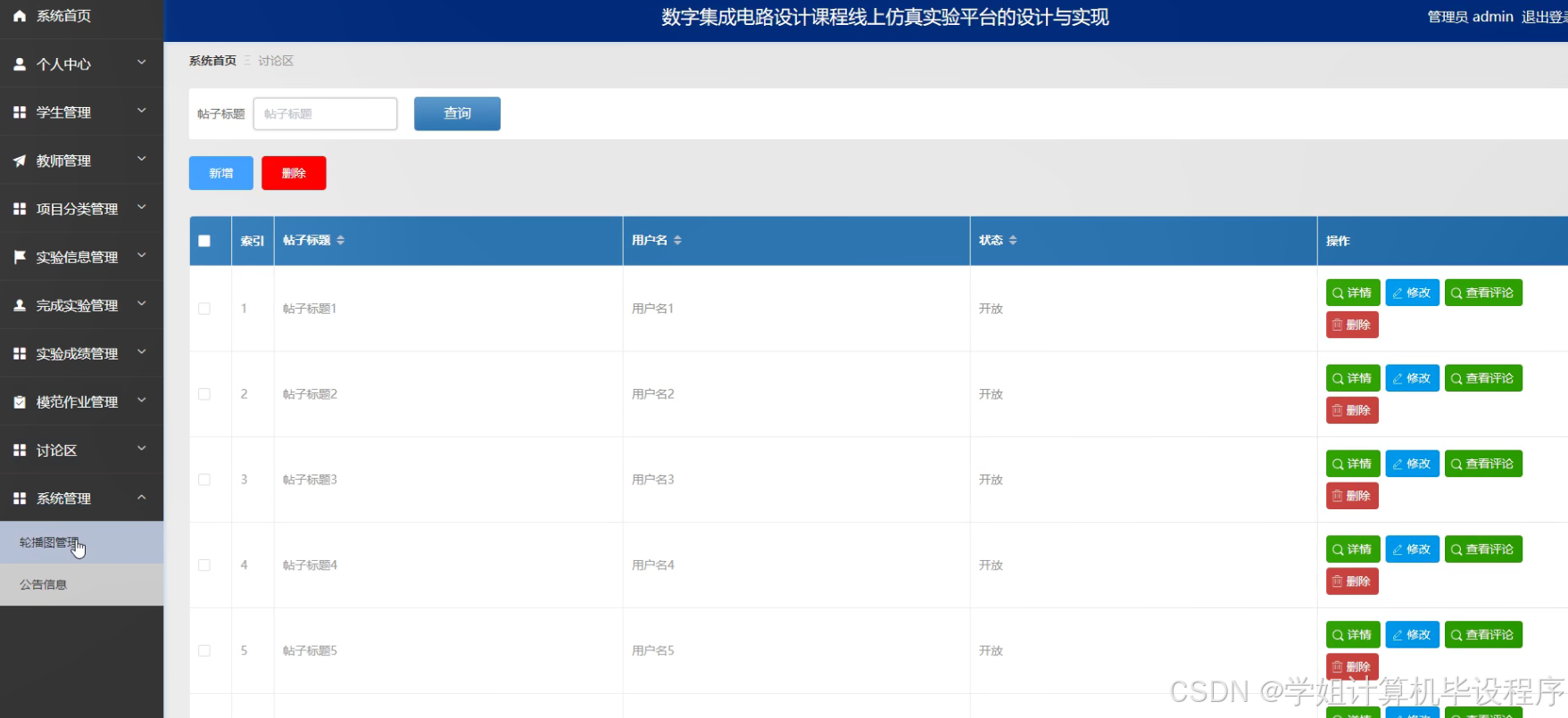
Task: Expand 完成实验管理 chevron
Action: [x=141, y=303]
